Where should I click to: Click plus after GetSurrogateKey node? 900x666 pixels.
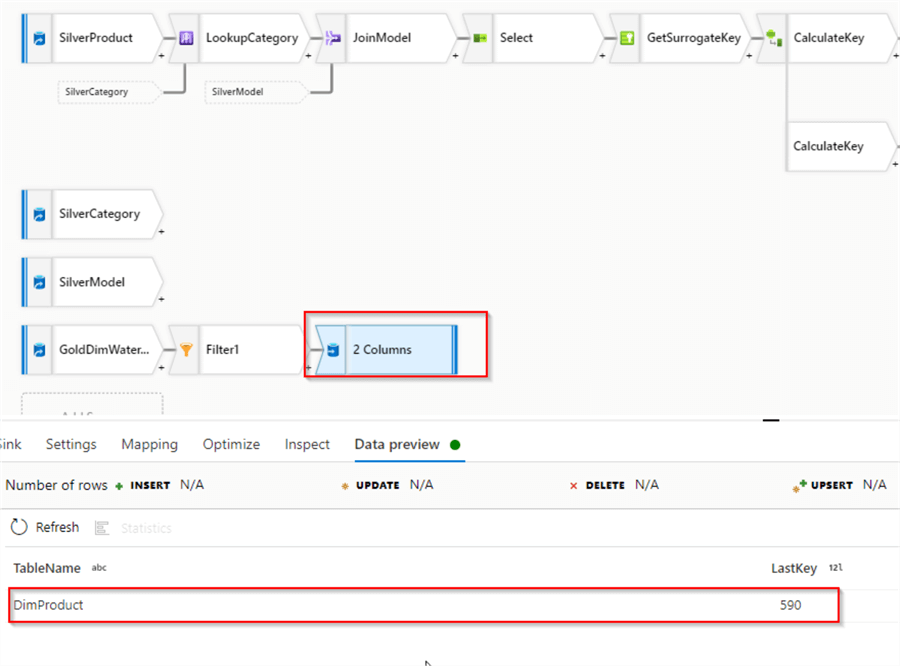(x=749, y=56)
